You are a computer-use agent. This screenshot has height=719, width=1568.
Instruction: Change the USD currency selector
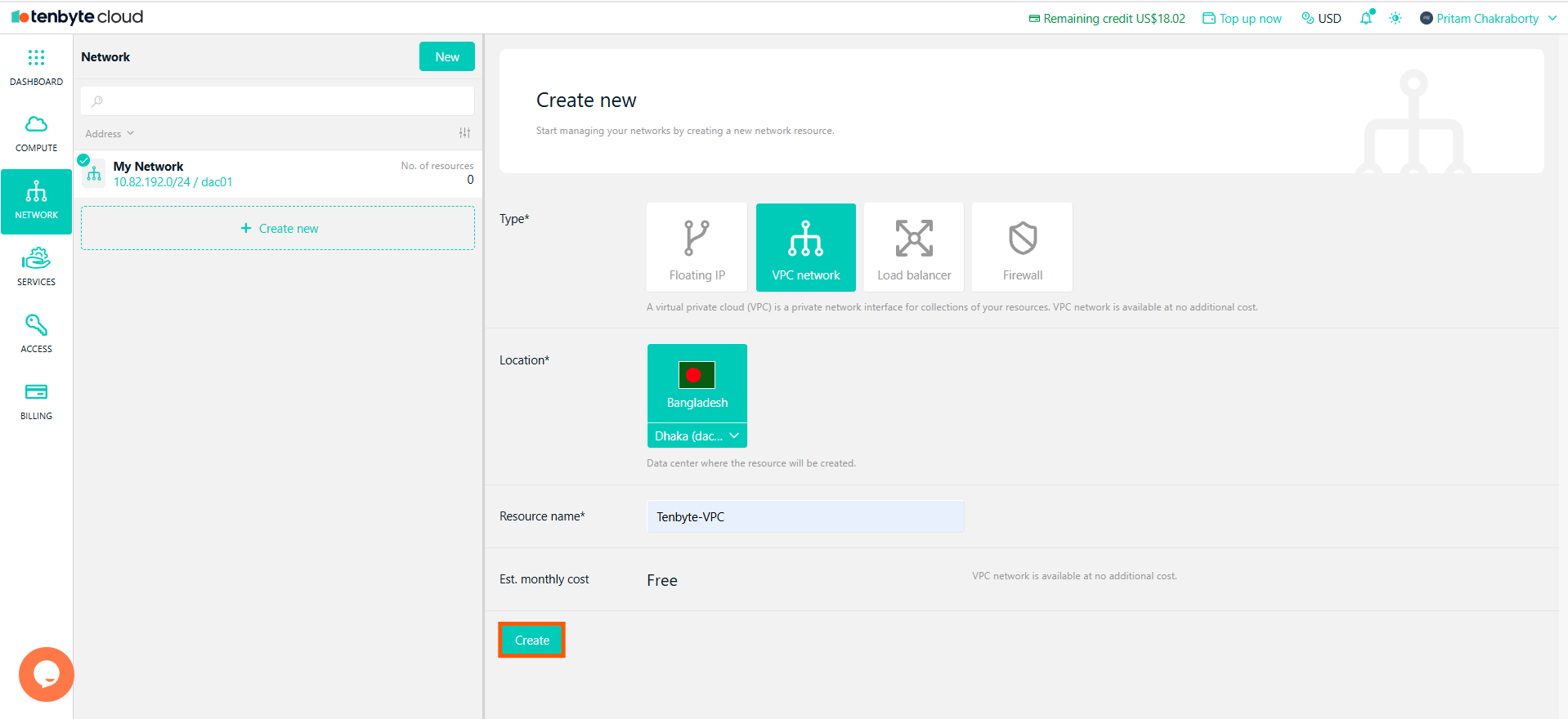click(1321, 18)
